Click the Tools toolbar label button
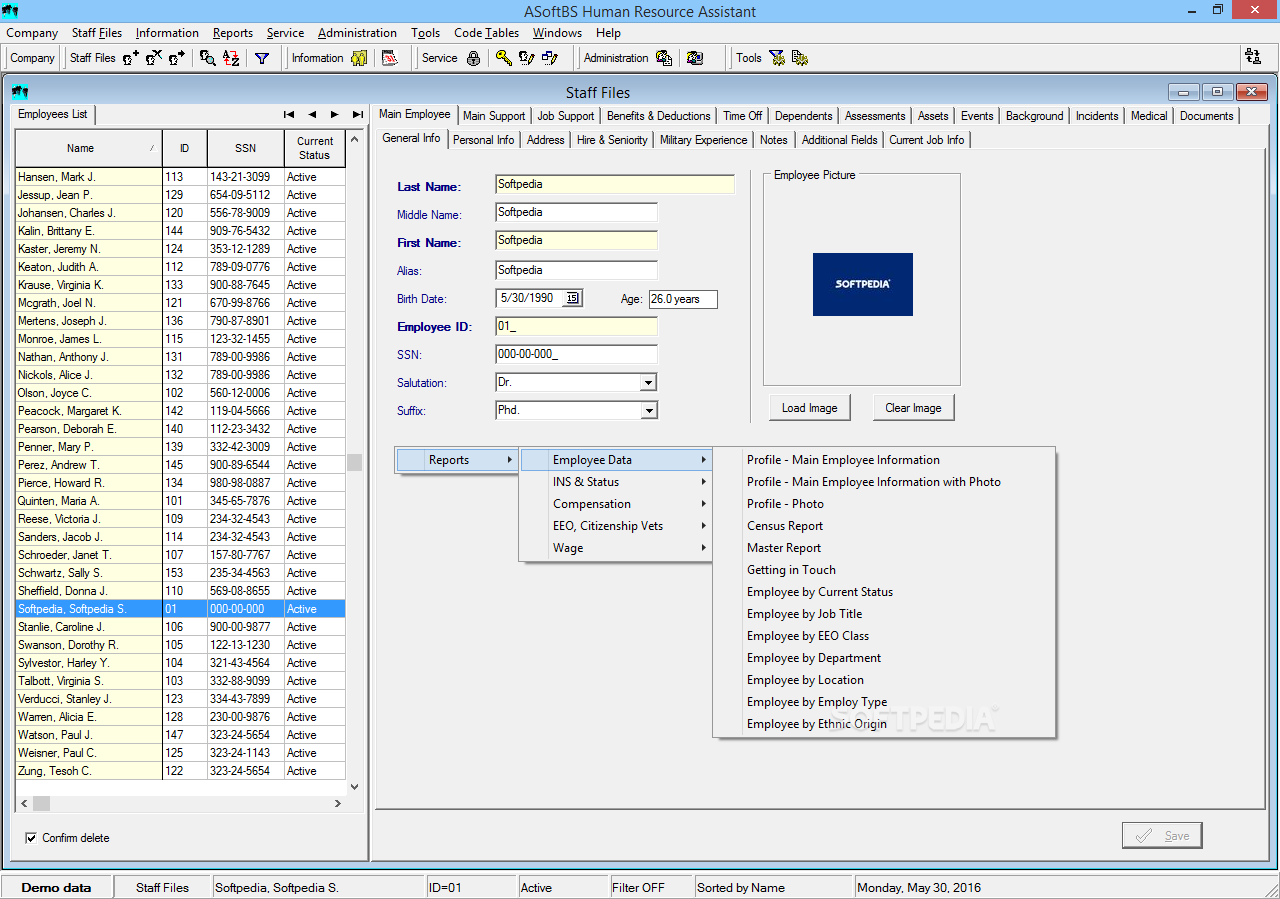The image size is (1280, 899). tap(749, 58)
